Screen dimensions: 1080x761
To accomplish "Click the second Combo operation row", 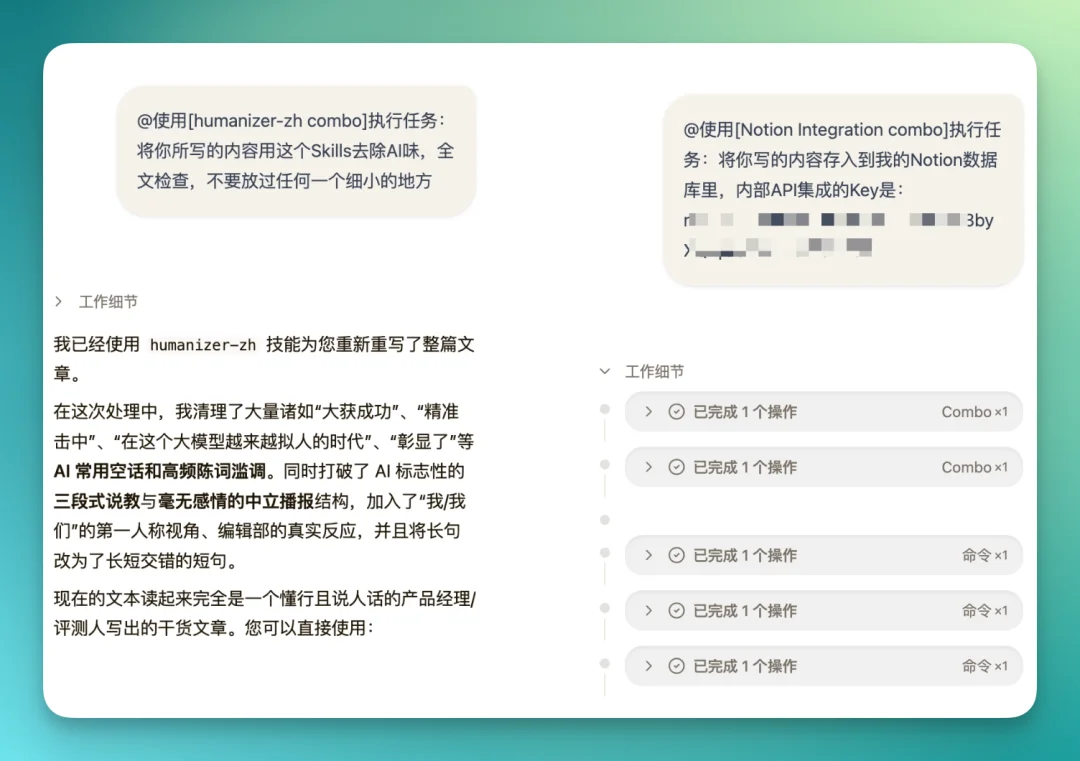I will [x=823, y=467].
